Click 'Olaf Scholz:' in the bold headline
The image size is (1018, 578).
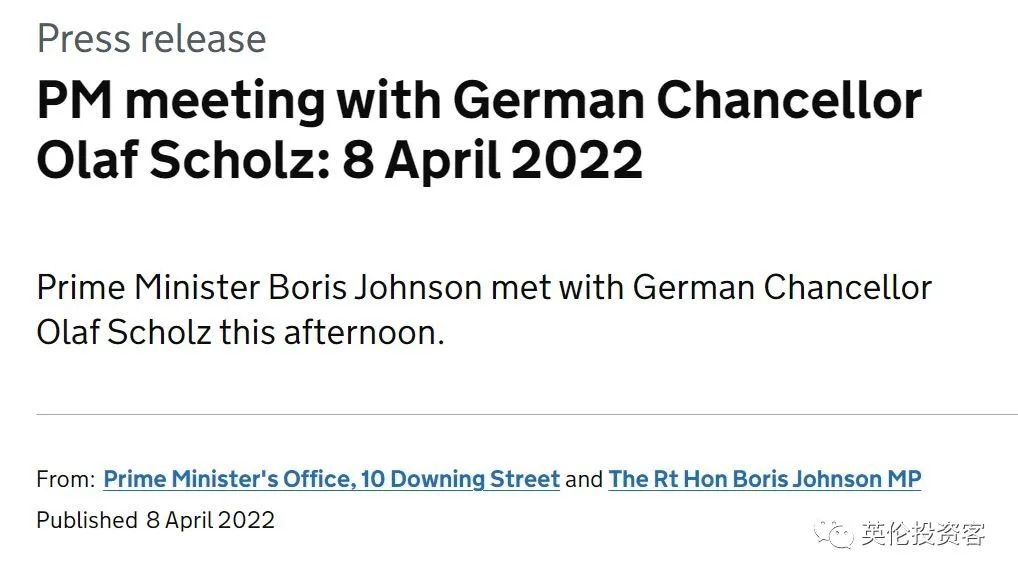click(184, 160)
